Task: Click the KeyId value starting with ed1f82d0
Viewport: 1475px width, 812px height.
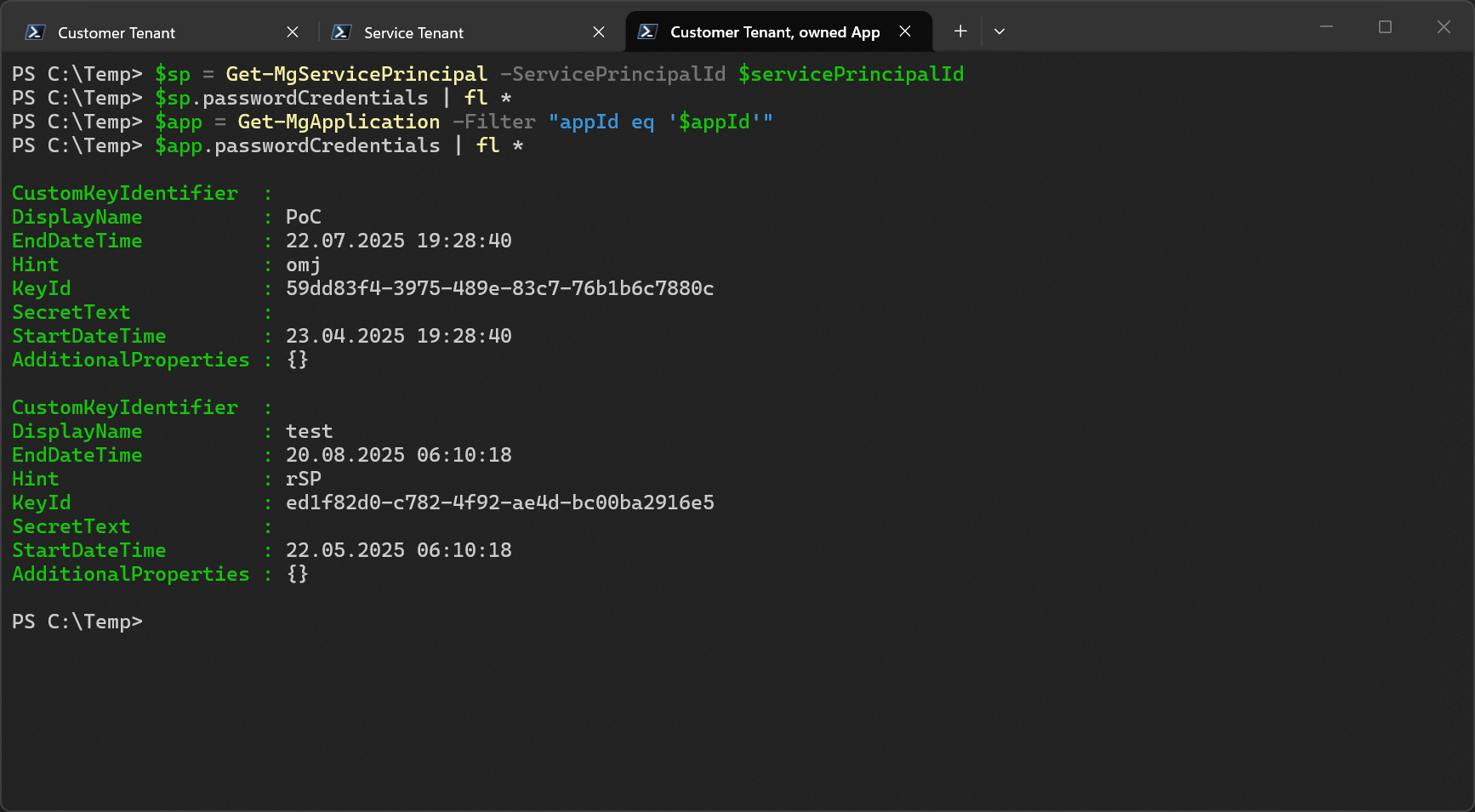Action: (499, 503)
